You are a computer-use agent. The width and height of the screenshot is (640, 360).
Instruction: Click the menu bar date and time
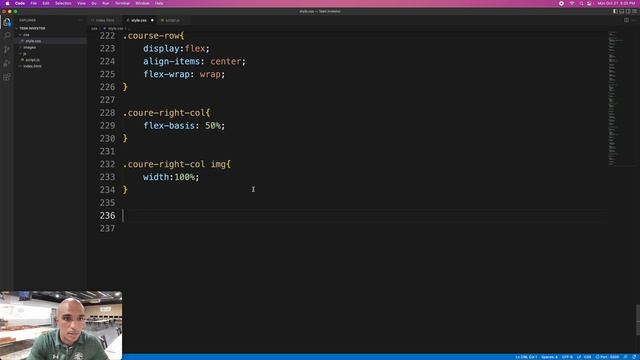point(616,3)
